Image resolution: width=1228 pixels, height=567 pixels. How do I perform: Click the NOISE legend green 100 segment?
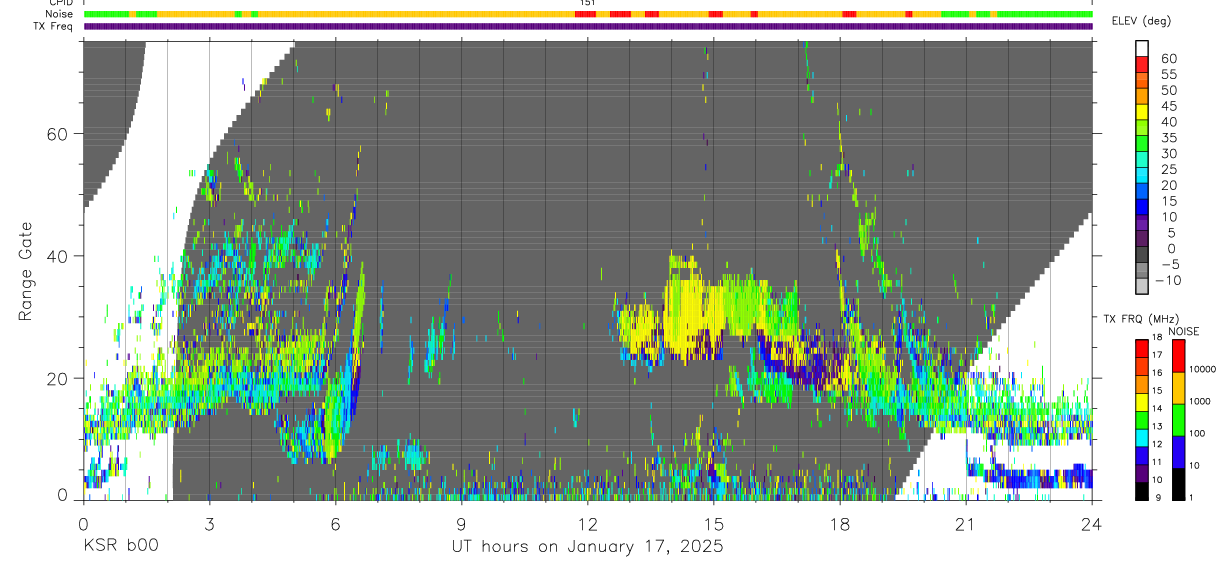(x=1179, y=420)
